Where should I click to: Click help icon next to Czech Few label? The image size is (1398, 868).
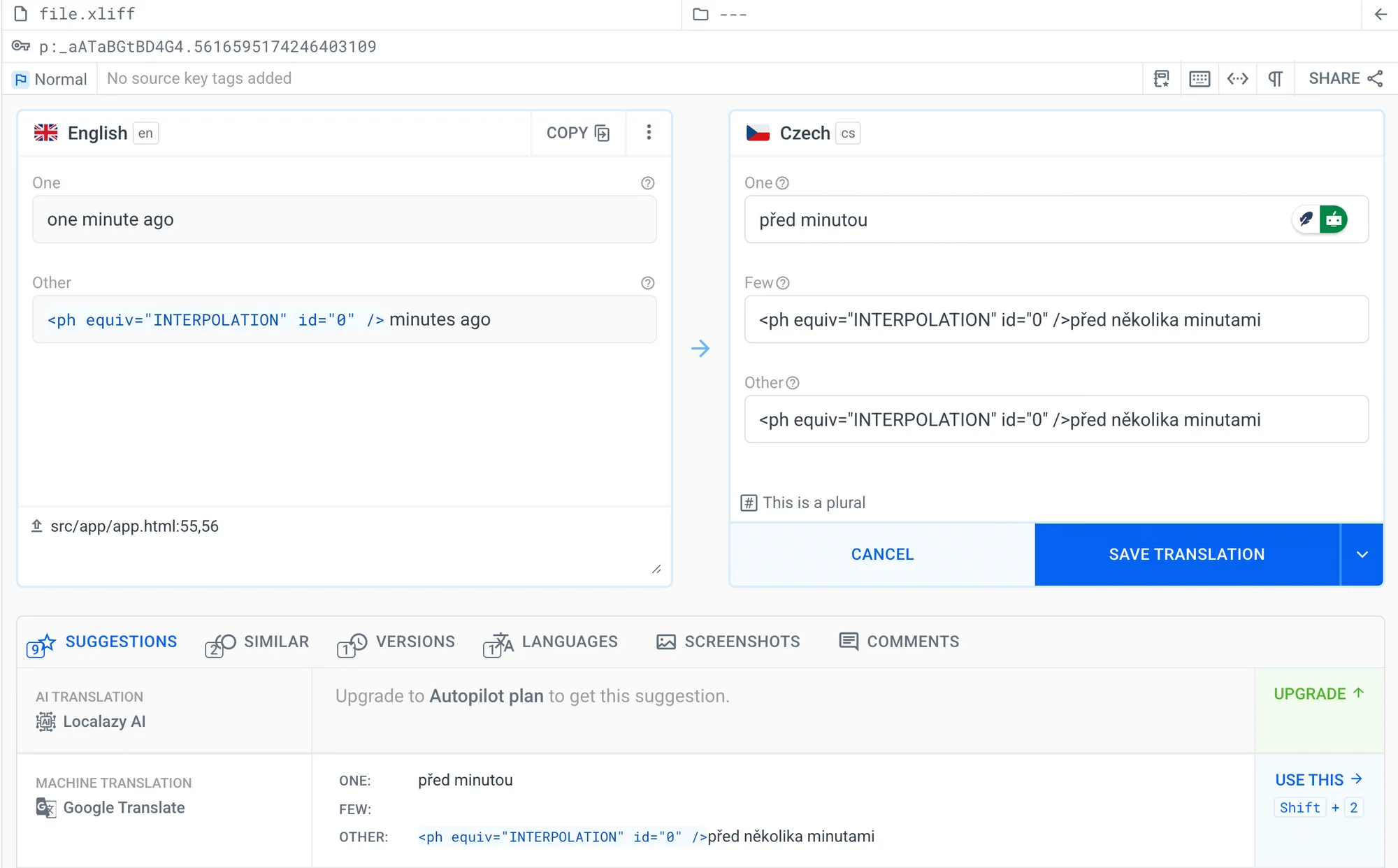[783, 283]
